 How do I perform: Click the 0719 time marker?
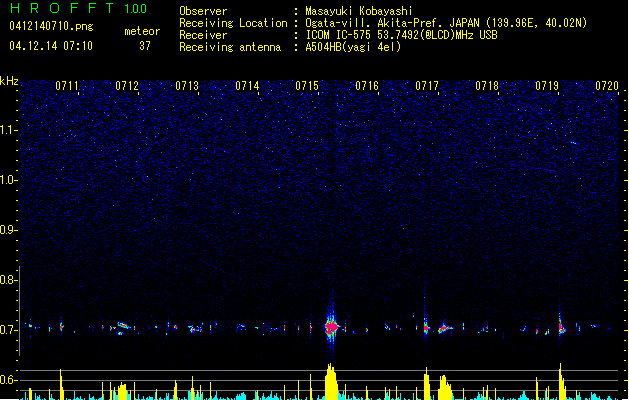point(547,86)
